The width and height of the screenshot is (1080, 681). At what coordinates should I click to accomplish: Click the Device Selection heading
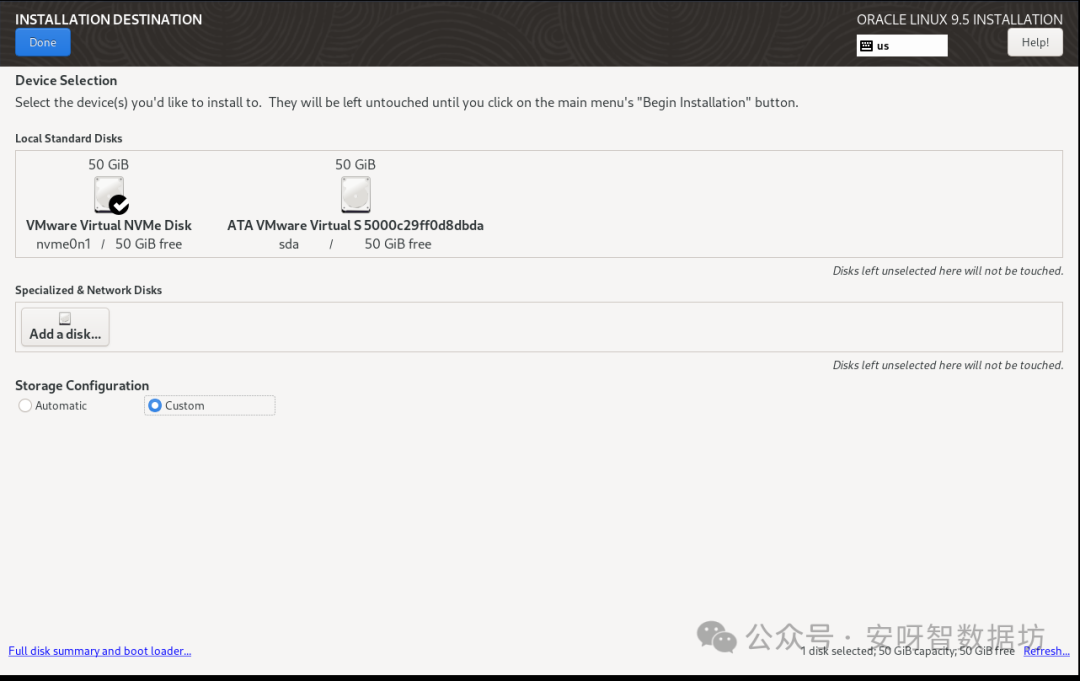(x=66, y=81)
